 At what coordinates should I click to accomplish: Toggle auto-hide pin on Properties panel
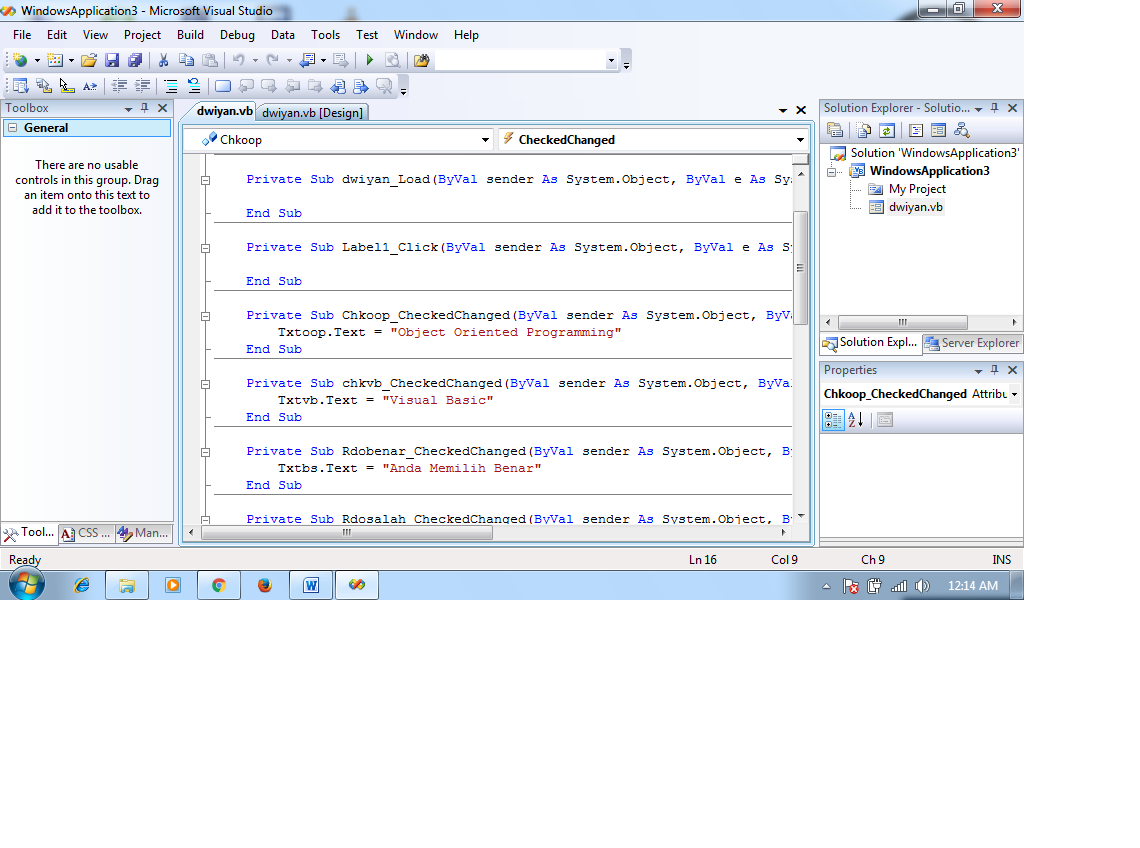[995, 370]
